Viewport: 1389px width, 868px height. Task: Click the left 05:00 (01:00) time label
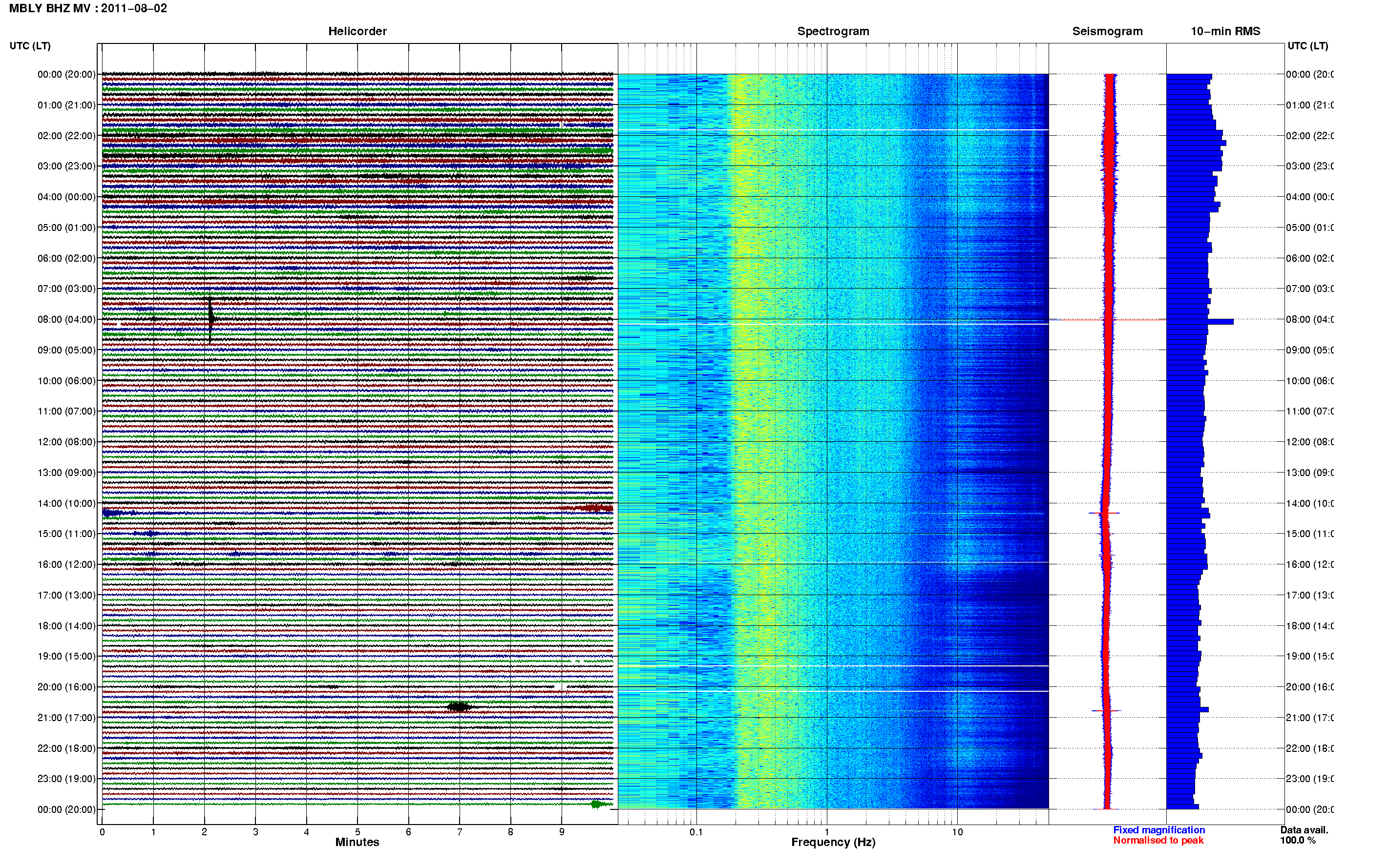[66, 227]
